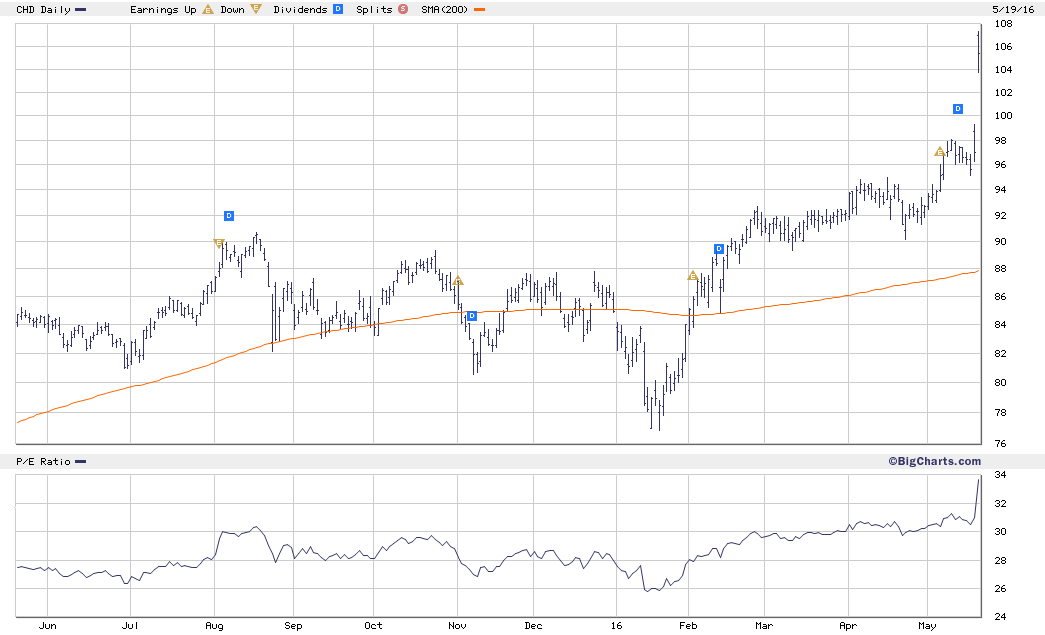1045x635 pixels.
Task: Click the 'Aug' month axis label
Action: pyautogui.click(x=215, y=626)
